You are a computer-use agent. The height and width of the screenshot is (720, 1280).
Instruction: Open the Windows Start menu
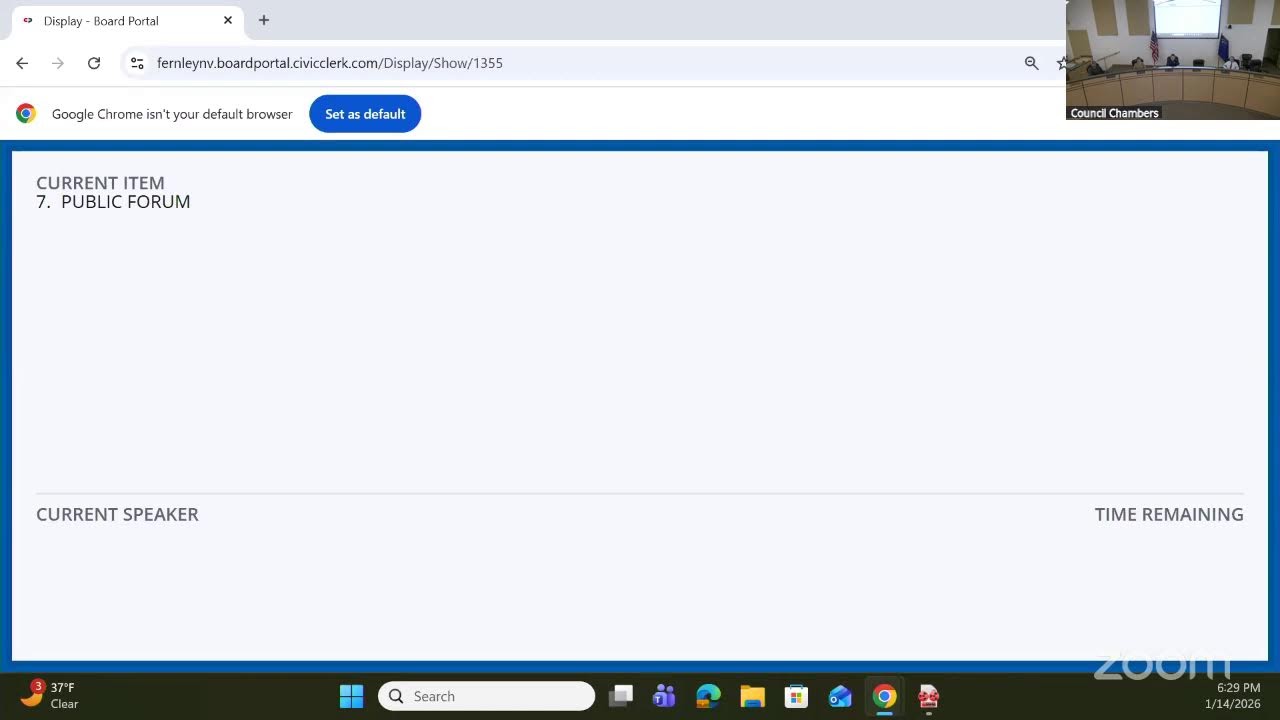(x=351, y=696)
